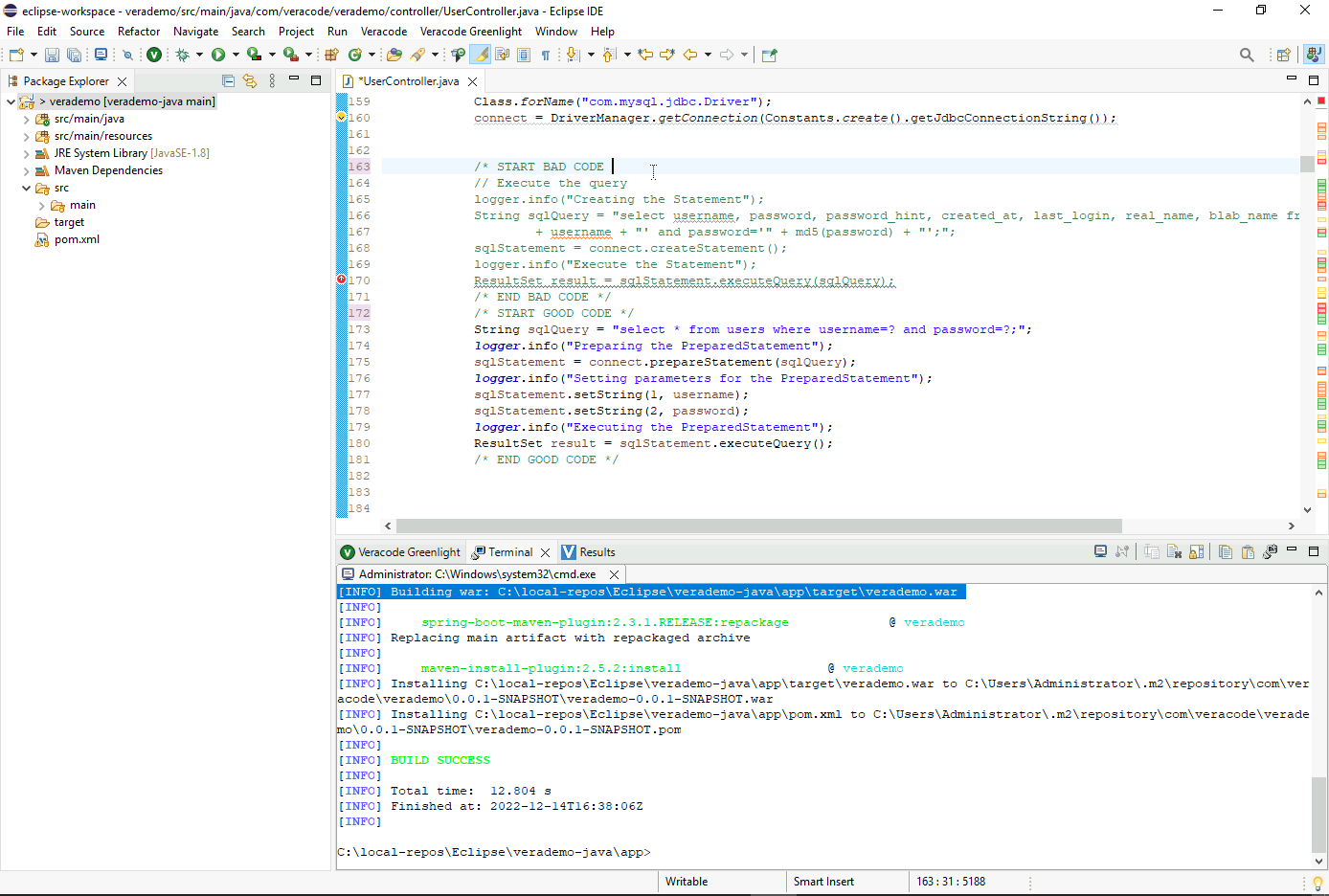Open the File menu
1329x896 pixels.
(x=15, y=32)
